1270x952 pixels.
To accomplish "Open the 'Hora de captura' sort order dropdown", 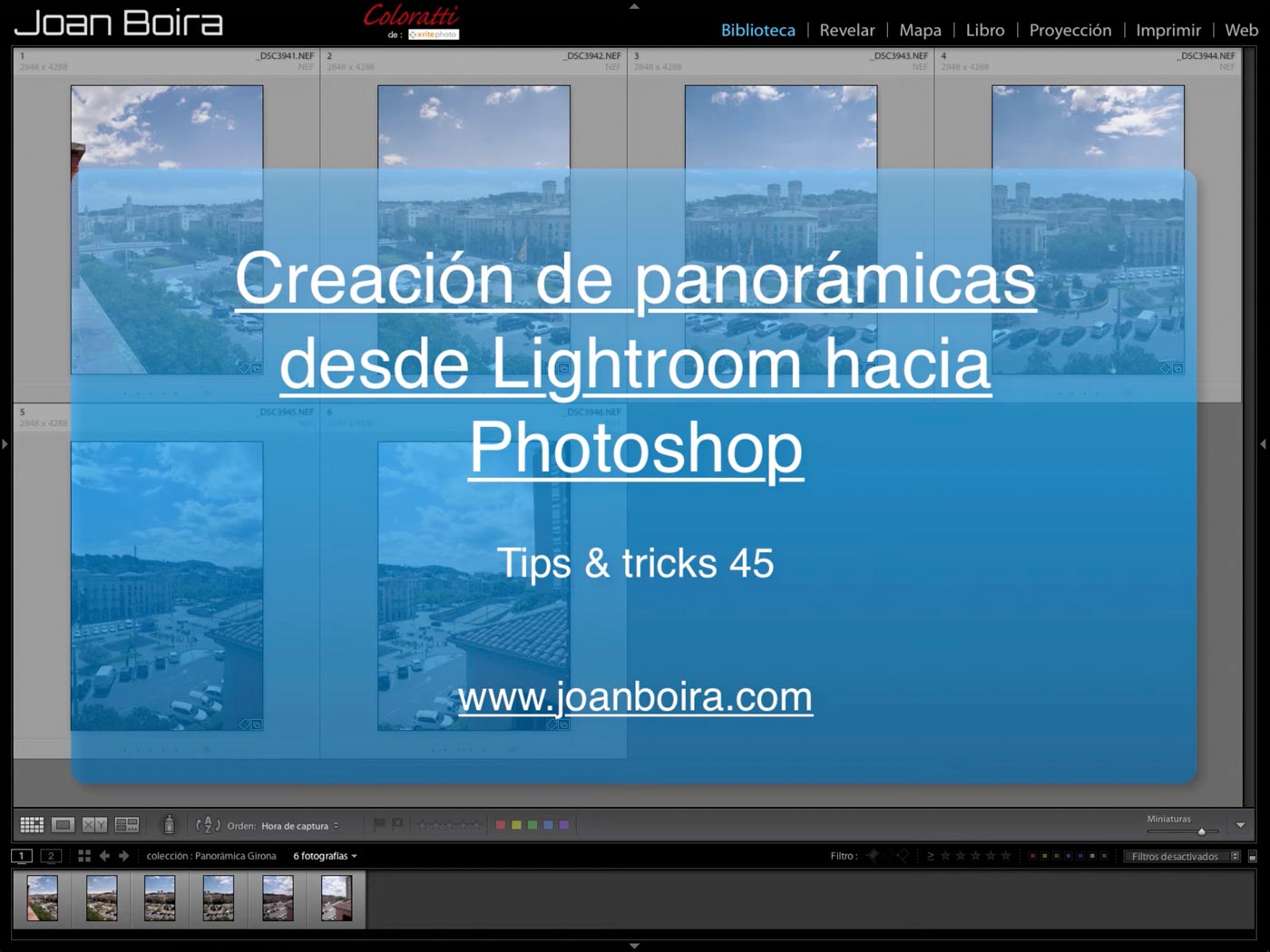I will [x=299, y=826].
